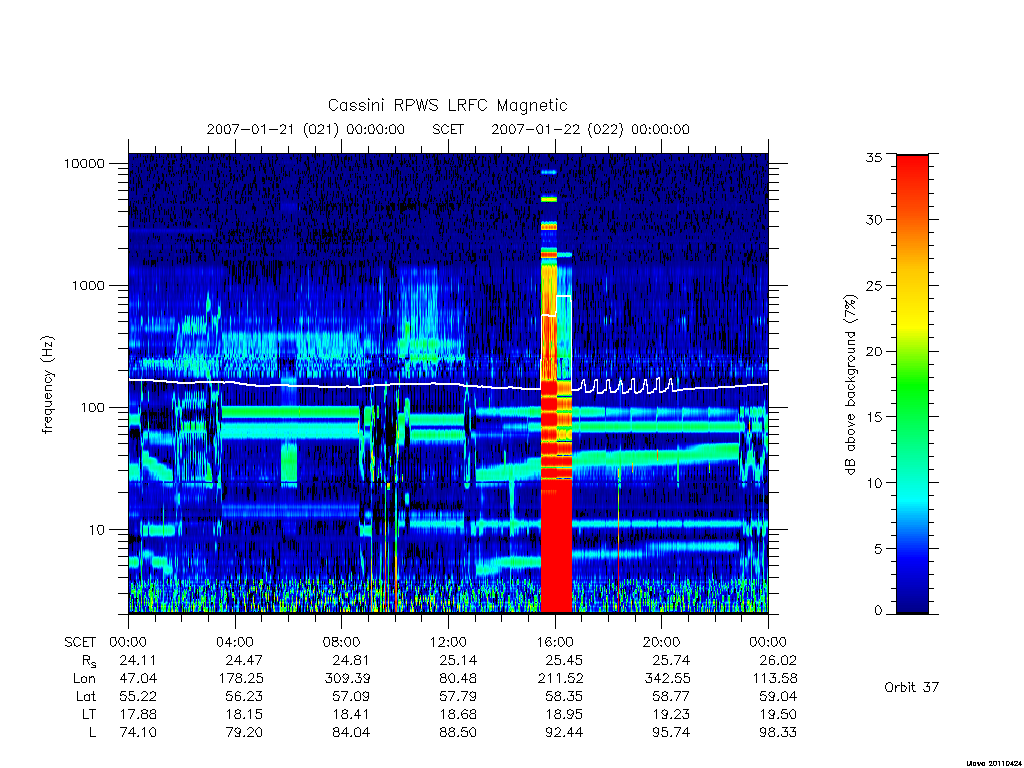Click colorbar tick value 30
This screenshot has width=1024, height=768.
(874, 219)
